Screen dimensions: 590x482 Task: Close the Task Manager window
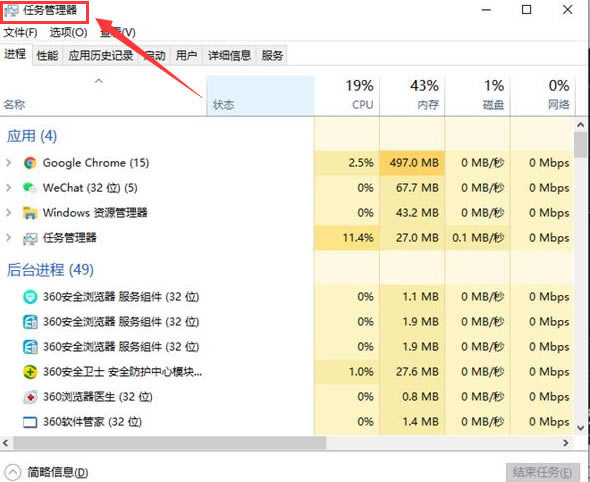[567, 10]
